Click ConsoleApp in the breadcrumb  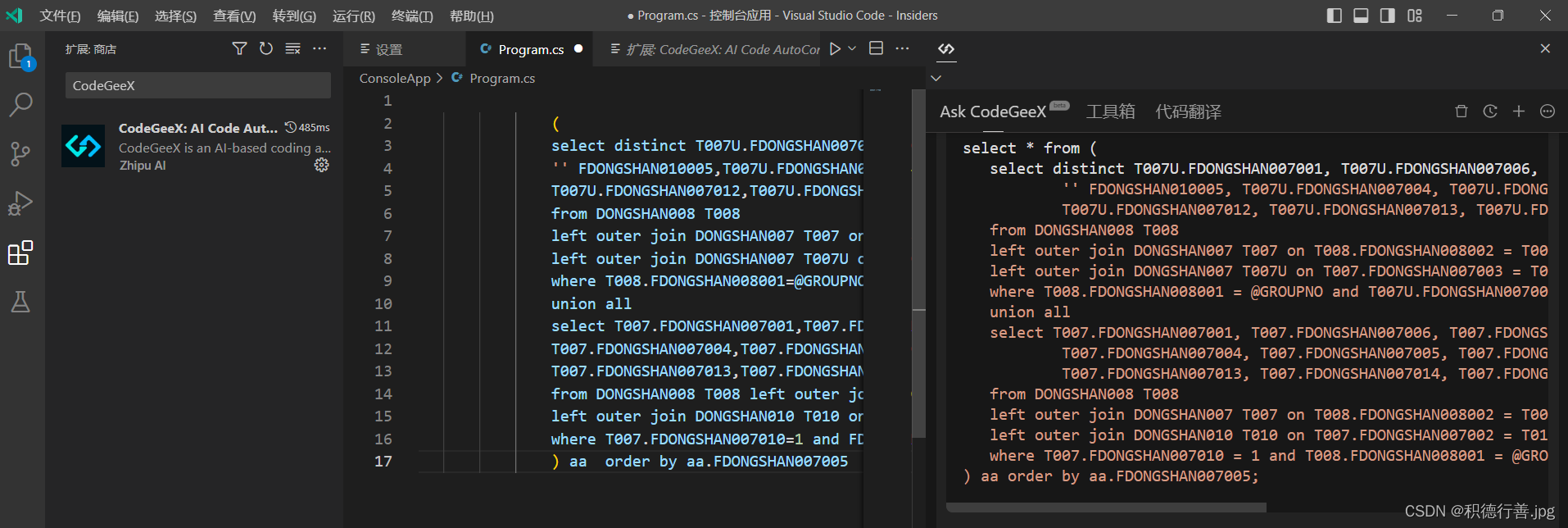point(395,78)
